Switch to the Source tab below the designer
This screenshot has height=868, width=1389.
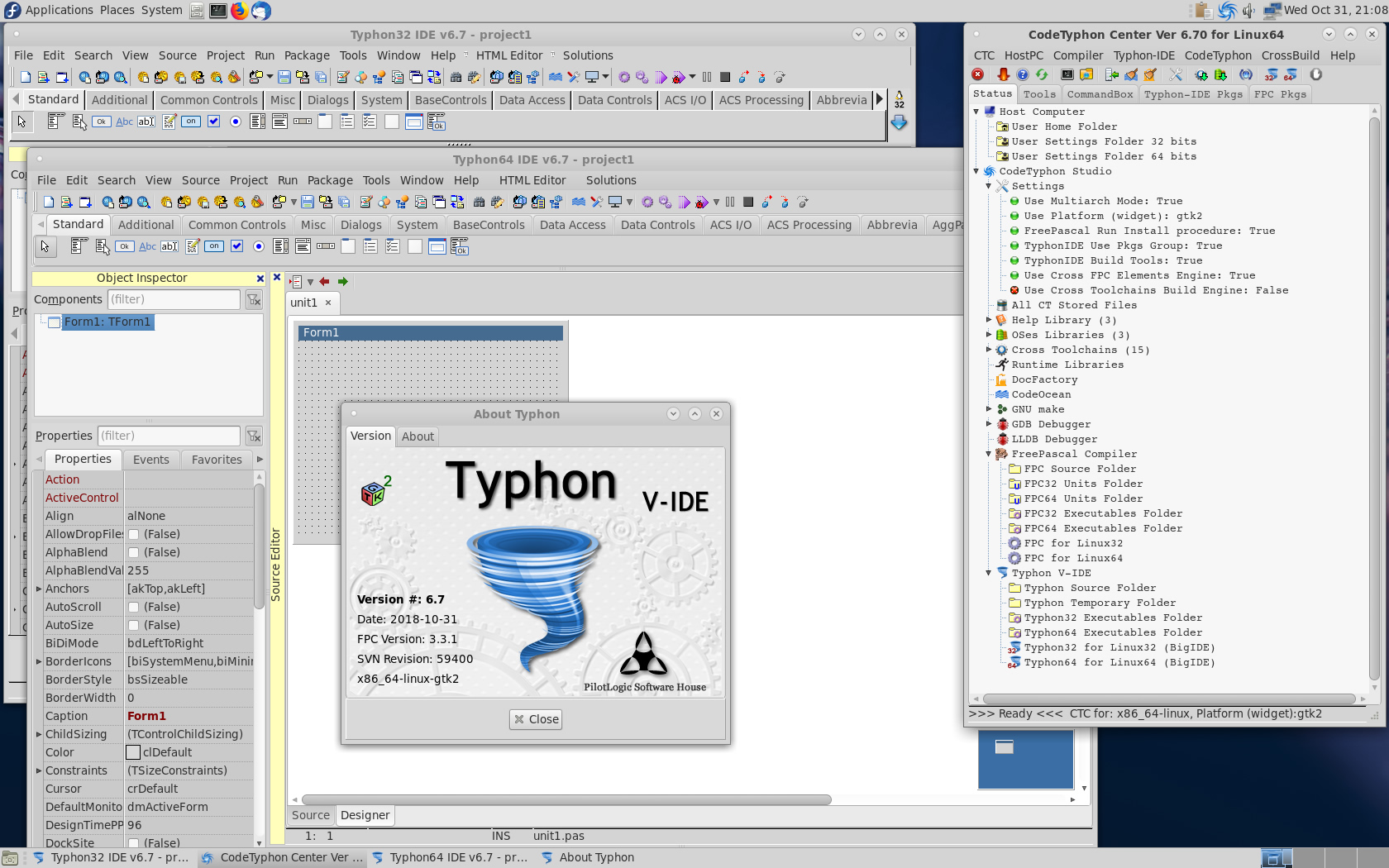[311, 815]
